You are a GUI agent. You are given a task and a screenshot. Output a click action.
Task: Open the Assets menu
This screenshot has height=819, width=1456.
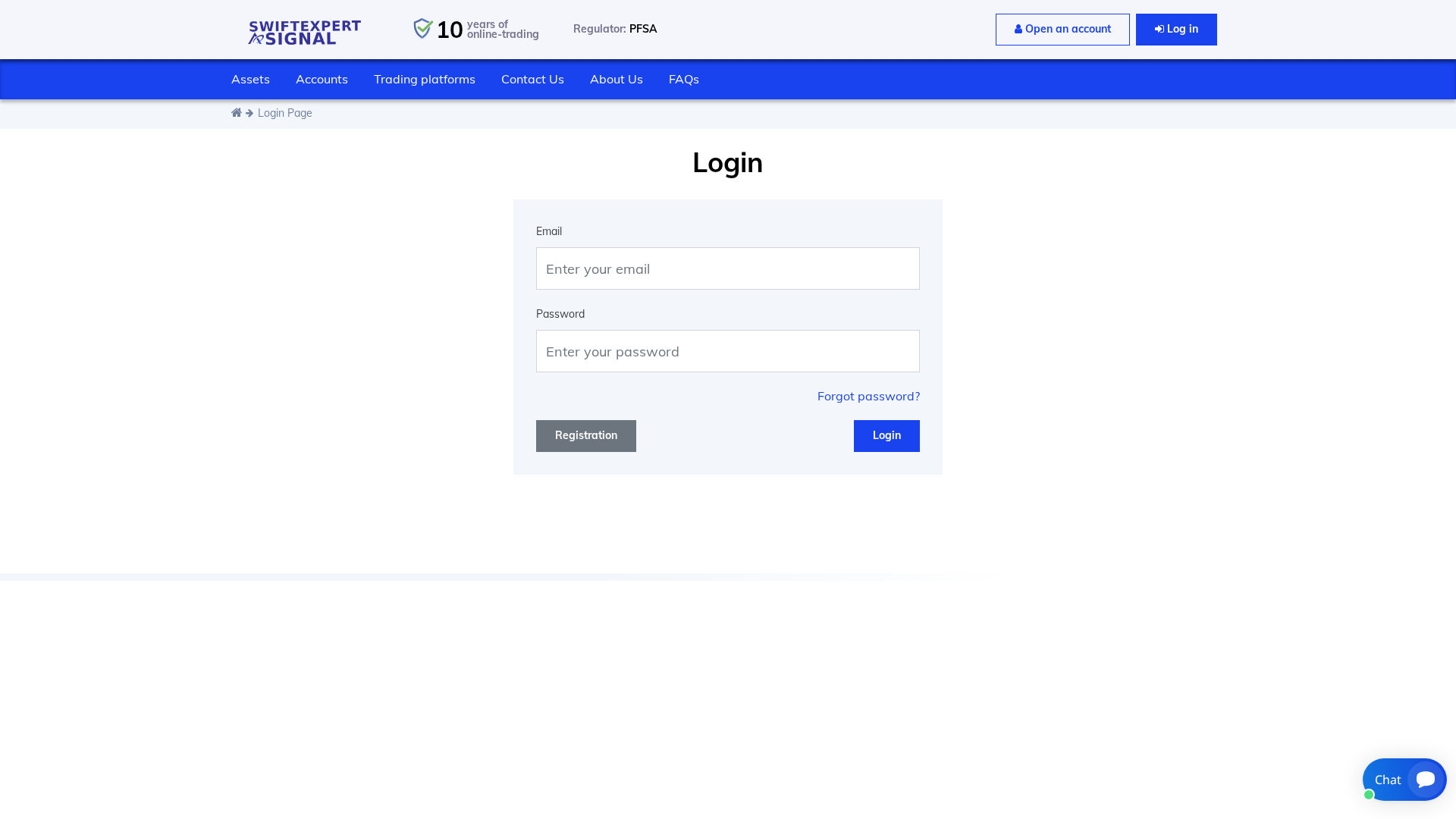click(x=250, y=79)
